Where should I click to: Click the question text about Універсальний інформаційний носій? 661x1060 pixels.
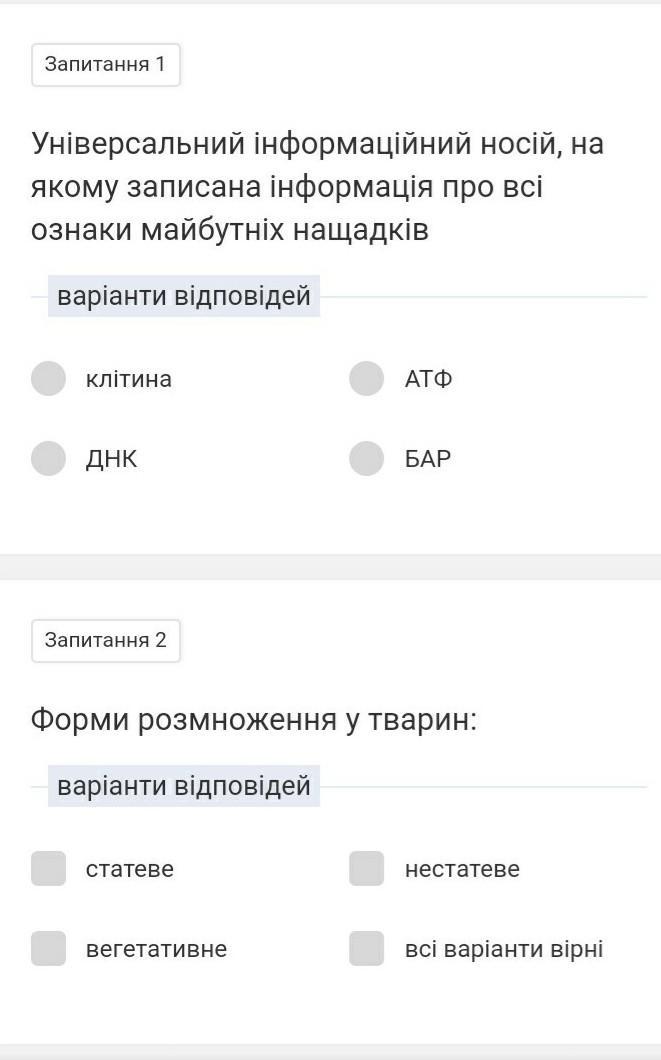[x=317, y=187]
